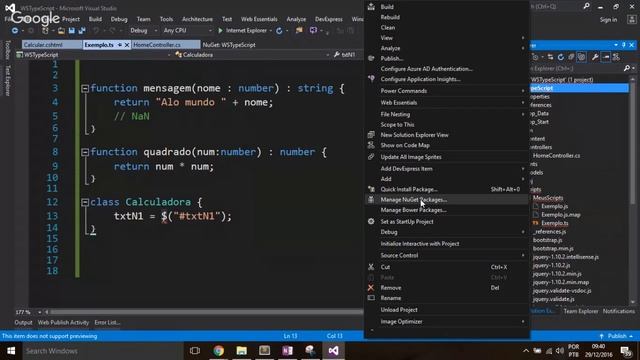Choose Clean in the context menu

click(x=447, y=27)
